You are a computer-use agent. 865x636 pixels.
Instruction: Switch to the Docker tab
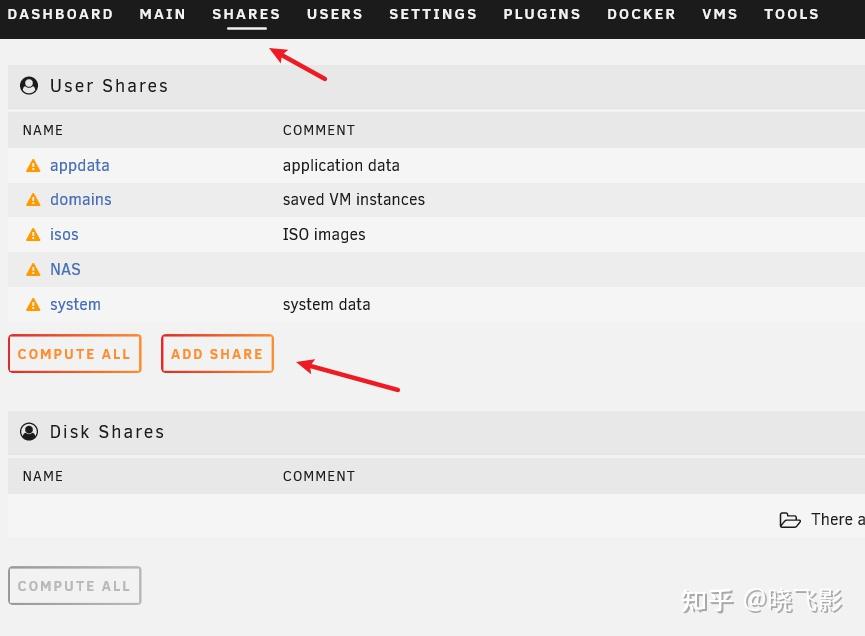click(x=642, y=14)
